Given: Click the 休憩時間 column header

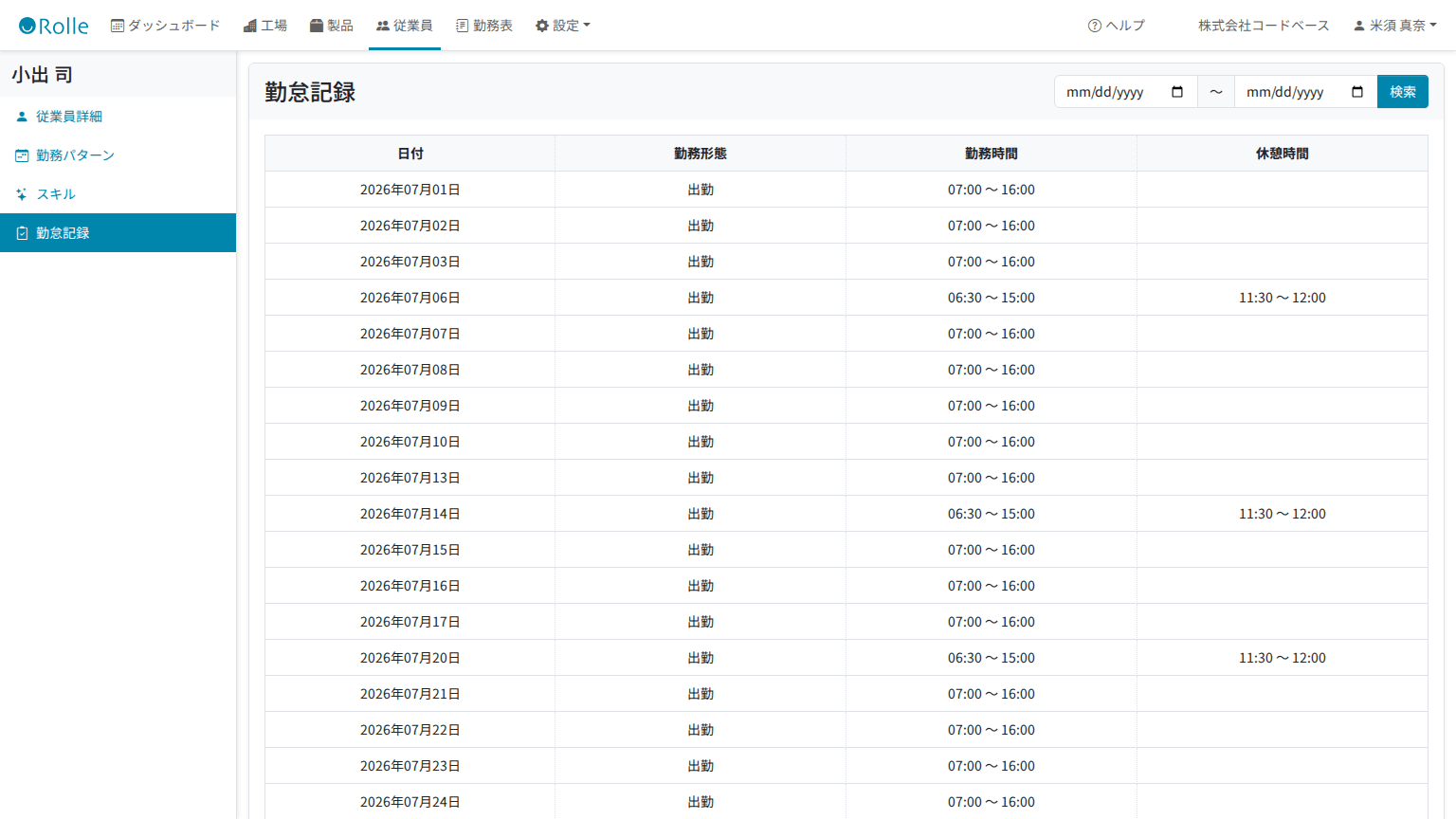Looking at the screenshot, I should click(1283, 154).
